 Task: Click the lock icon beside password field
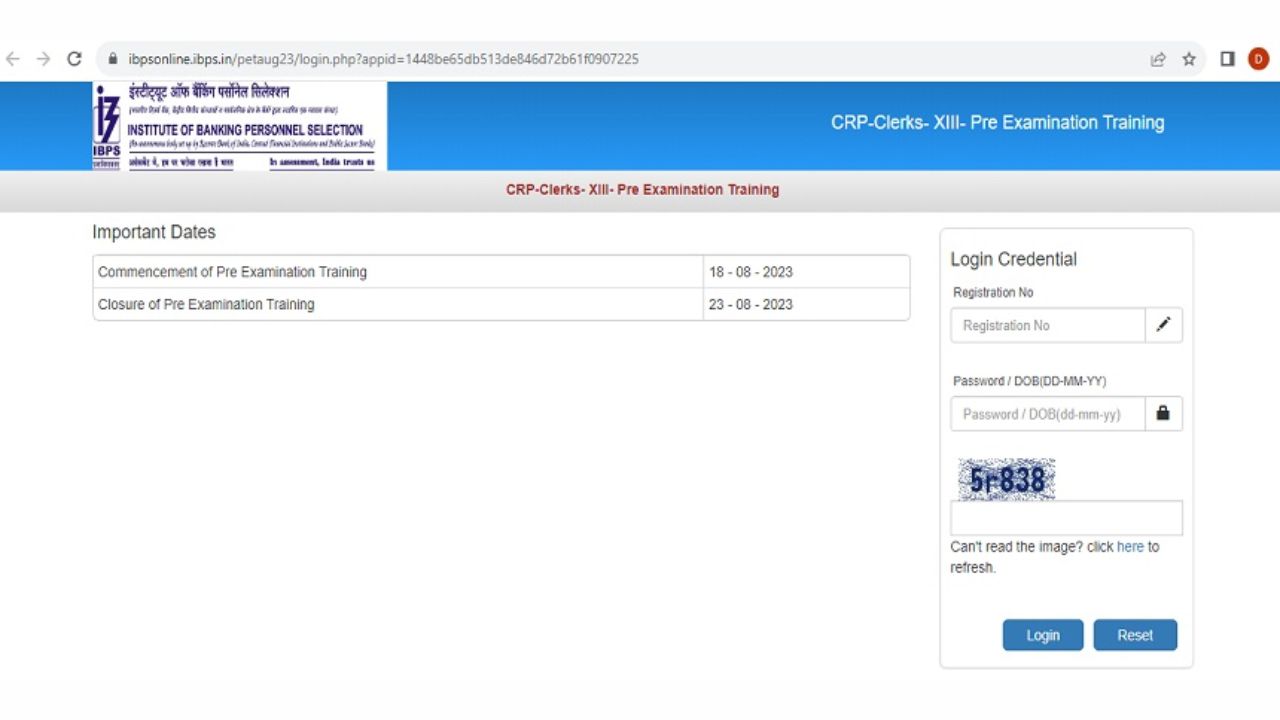pyautogui.click(x=1163, y=413)
